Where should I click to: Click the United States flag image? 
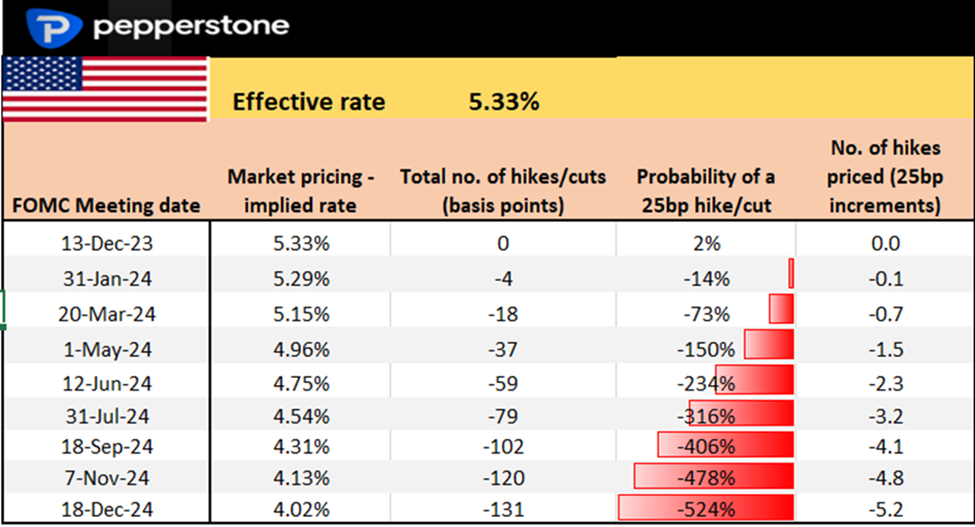click(105, 88)
